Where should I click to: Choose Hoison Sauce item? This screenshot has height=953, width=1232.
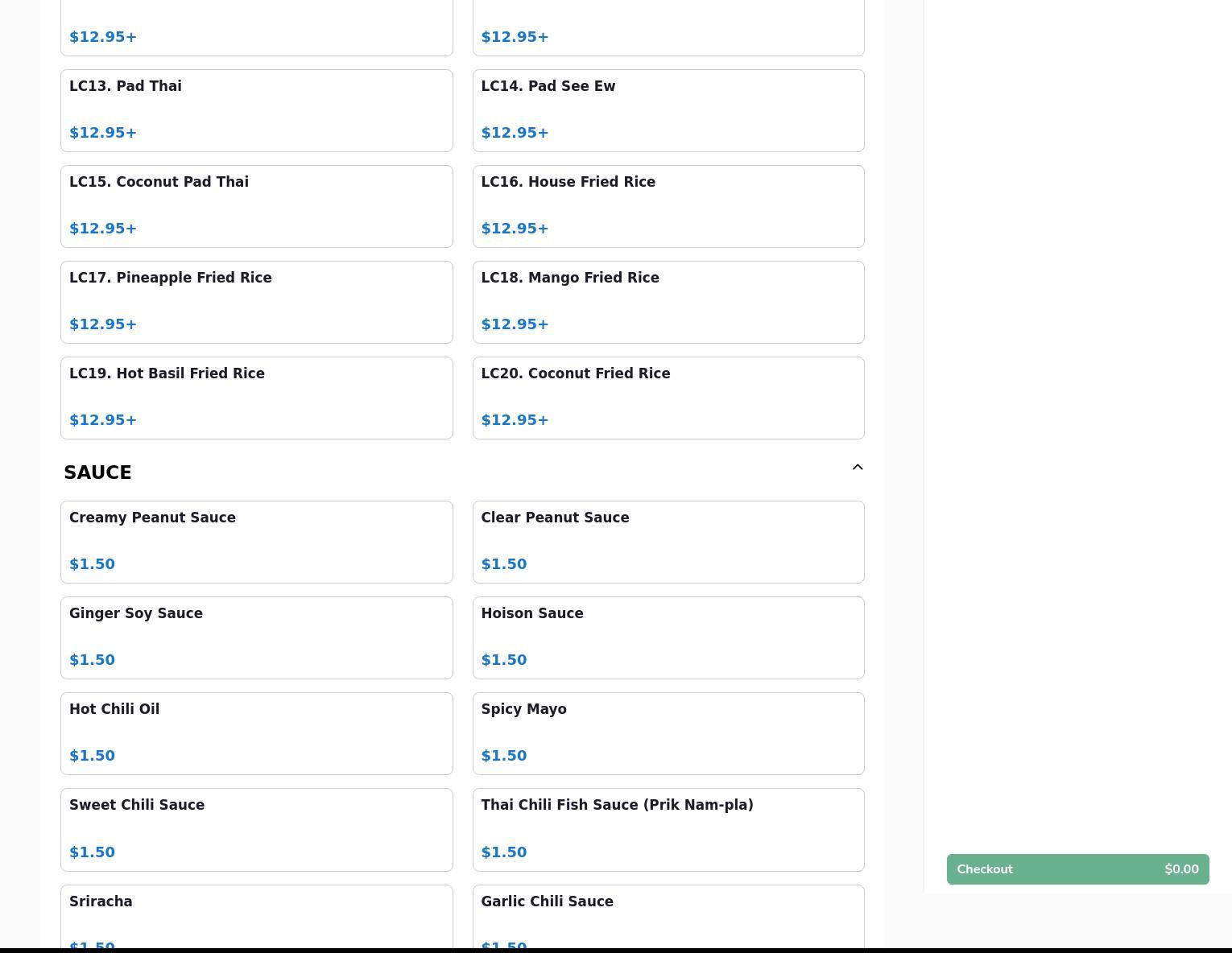pos(668,637)
